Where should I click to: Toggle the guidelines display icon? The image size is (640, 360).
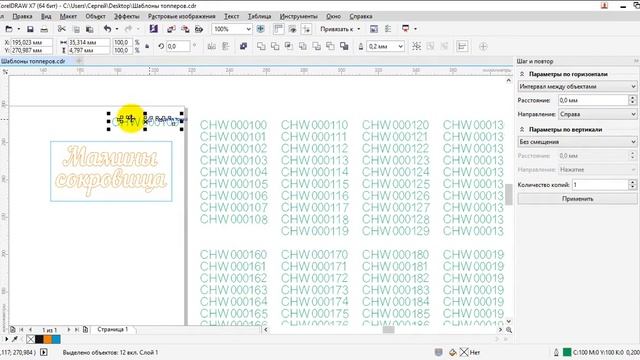[x=306, y=29]
